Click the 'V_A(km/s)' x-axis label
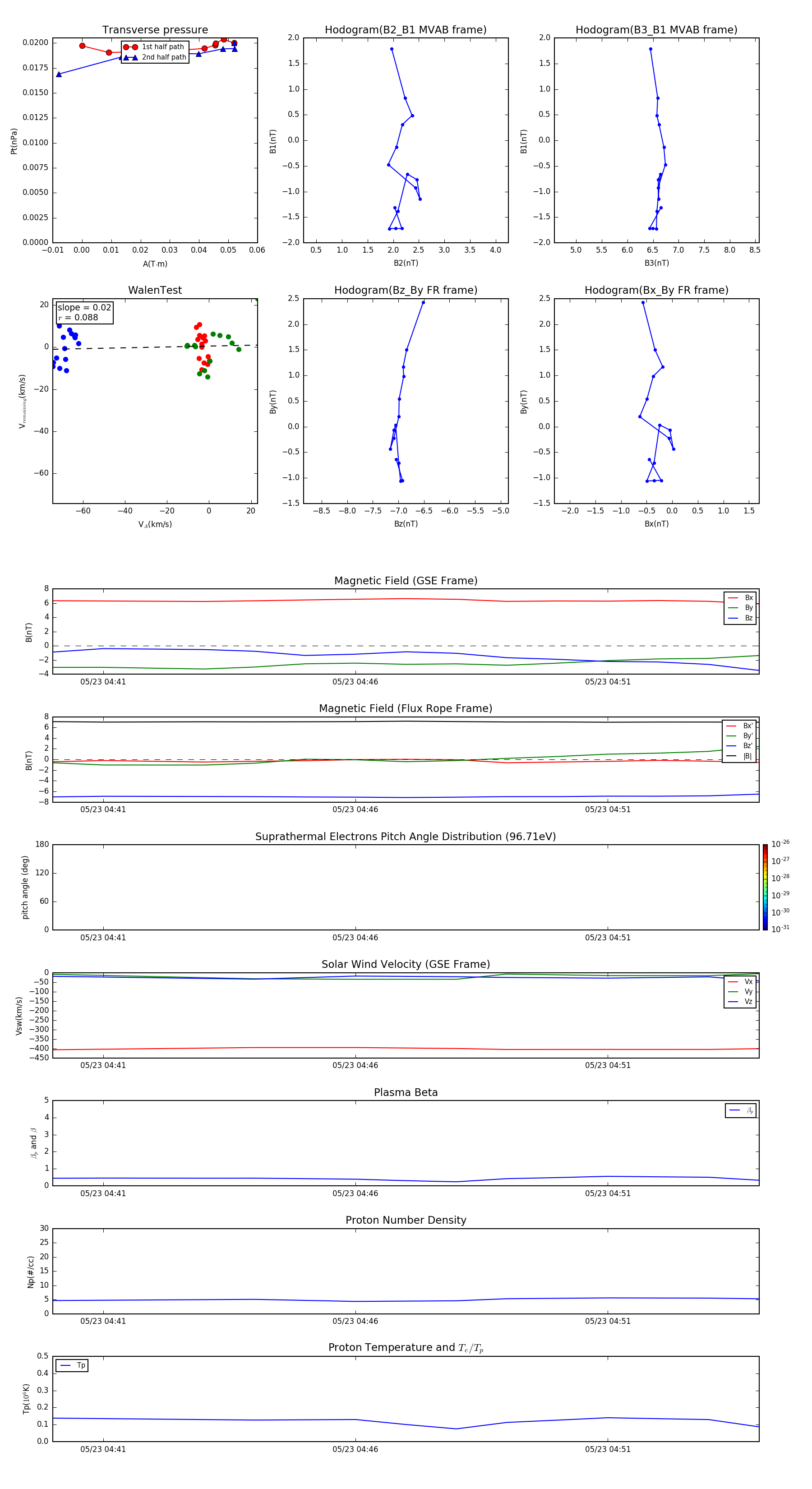Screen dimensions: 812x1489 (x=155, y=524)
